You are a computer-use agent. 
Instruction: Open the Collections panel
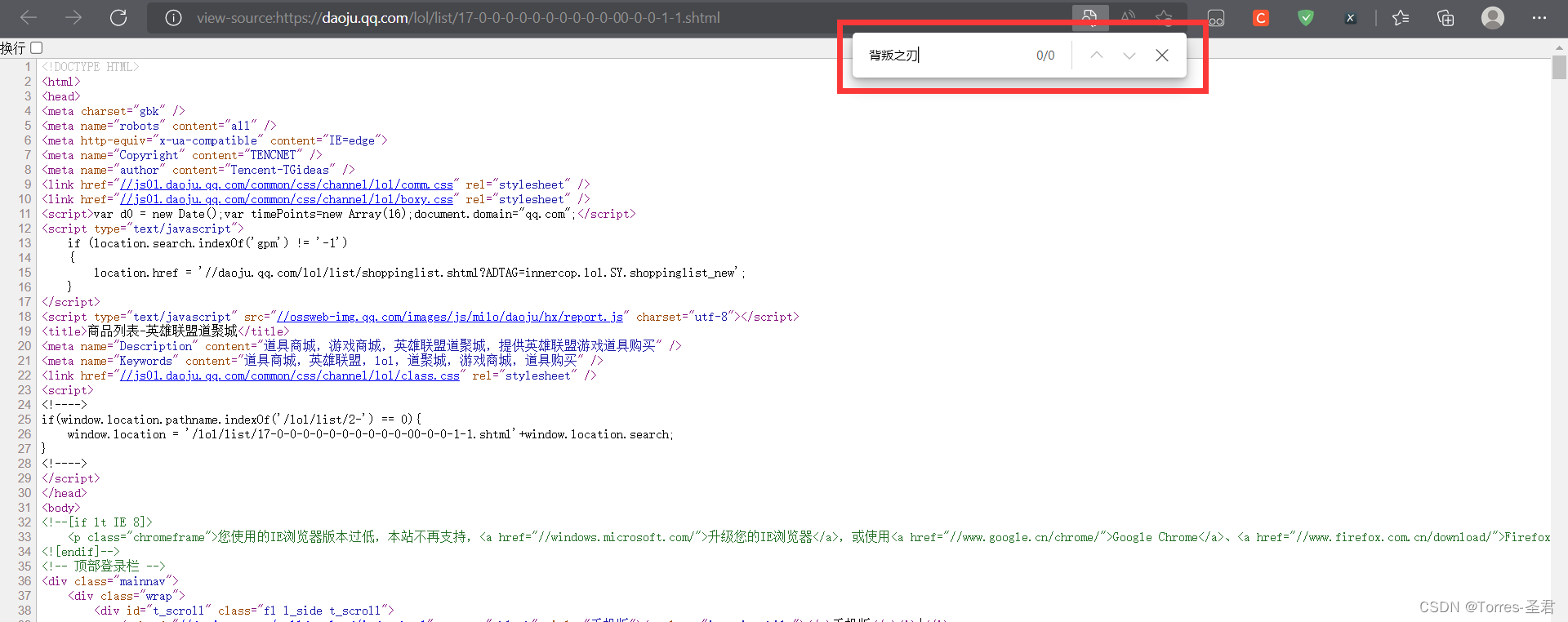[1445, 18]
